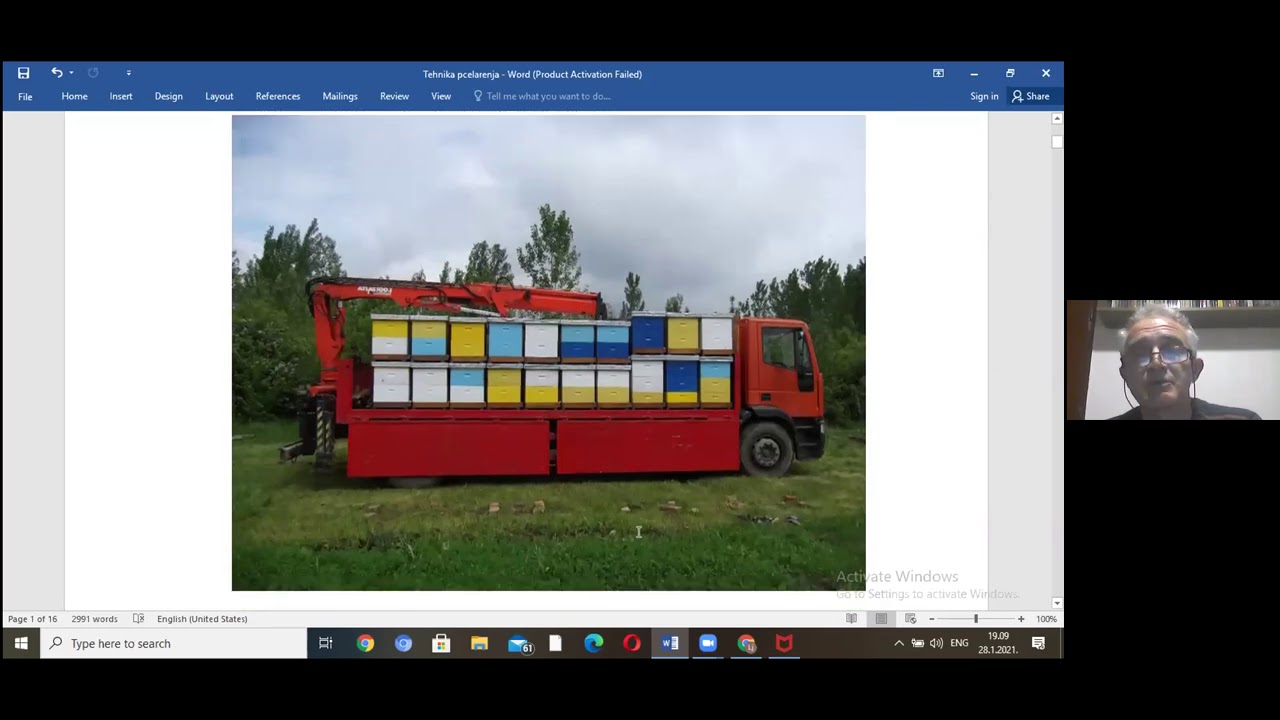This screenshot has width=1280, height=720.
Task: Open the Design ribbon tab
Action: coord(168,96)
